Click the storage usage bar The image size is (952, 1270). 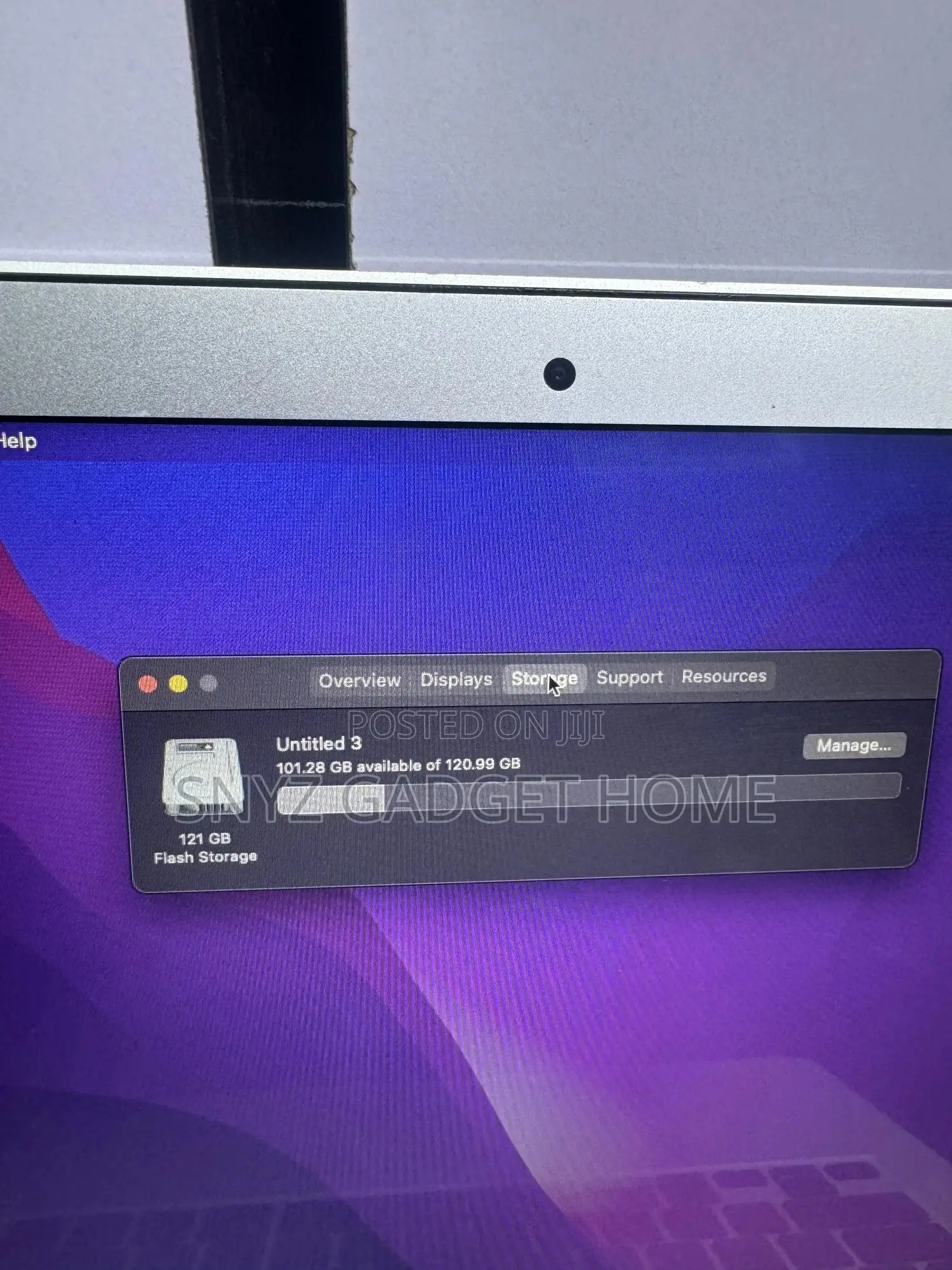pyautogui.click(x=589, y=794)
